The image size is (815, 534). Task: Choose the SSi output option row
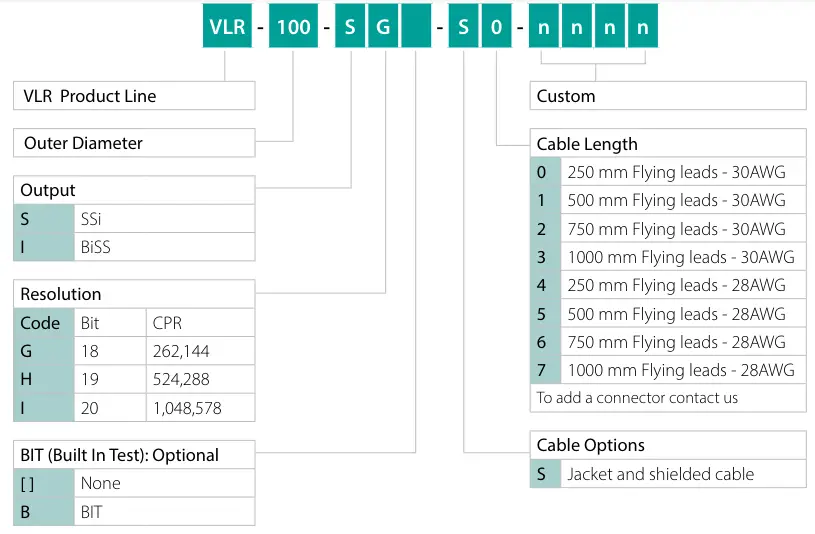[134, 219]
